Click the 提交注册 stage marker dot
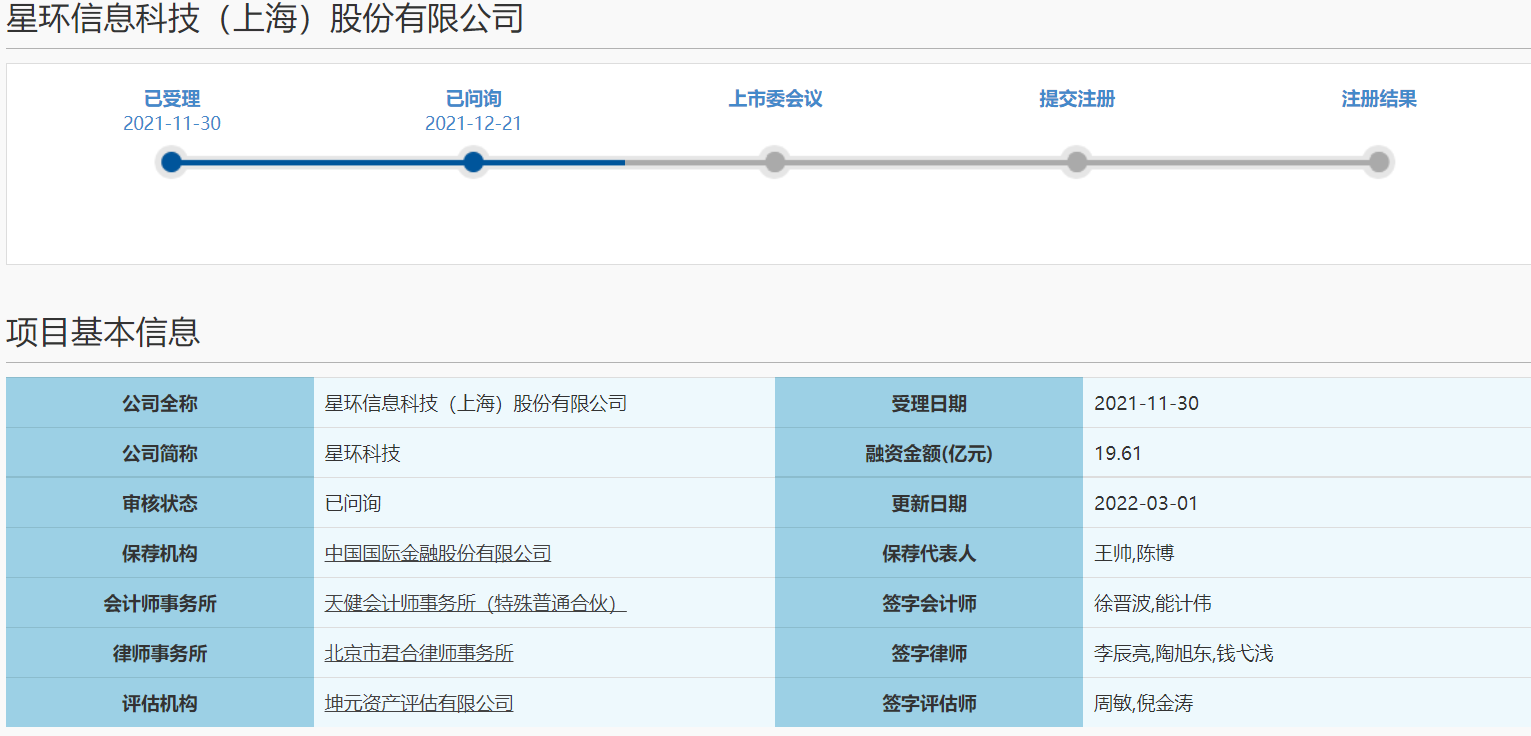This screenshot has width=1531, height=736. 1077,162
